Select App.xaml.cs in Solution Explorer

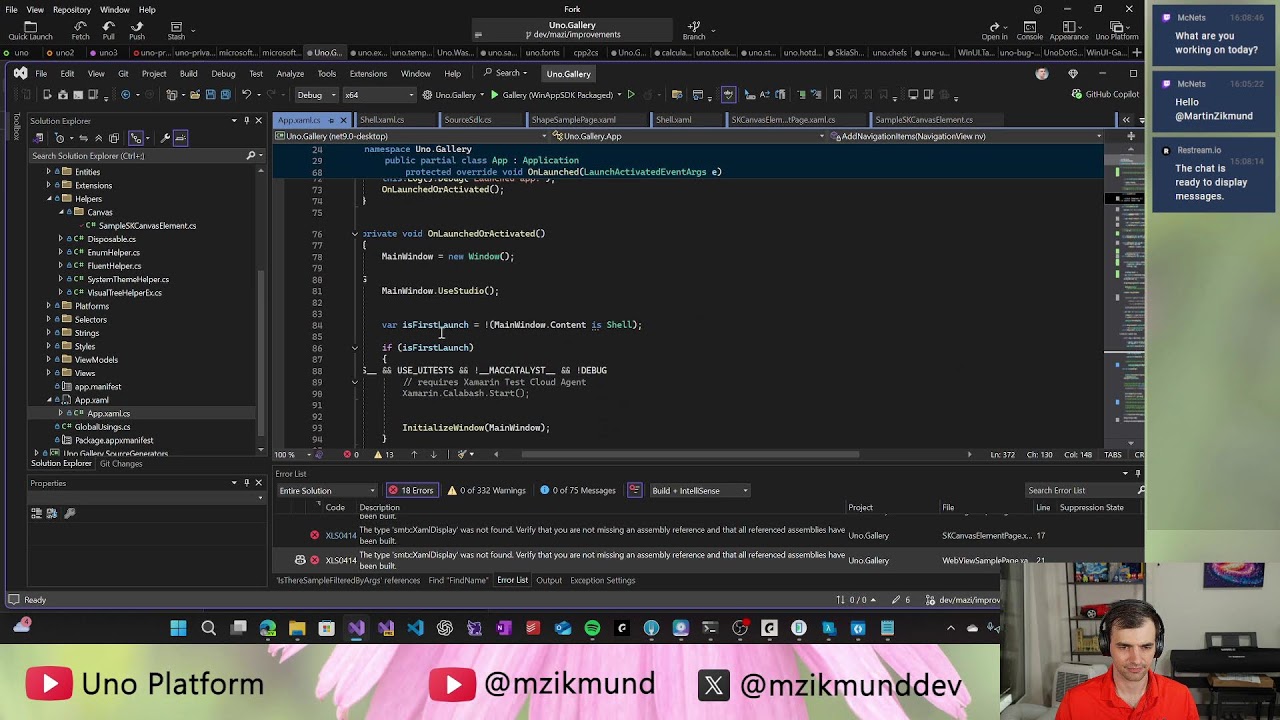point(108,414)
